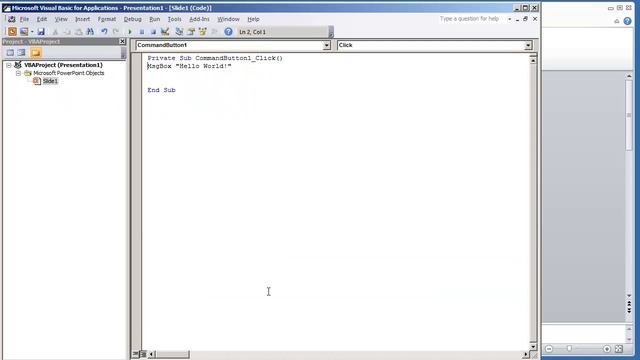Screen dimensions: 640x360
Task: Click the Cut scissors icon in the toolbar
Action: pyautogui.click(x=56, y=31)
